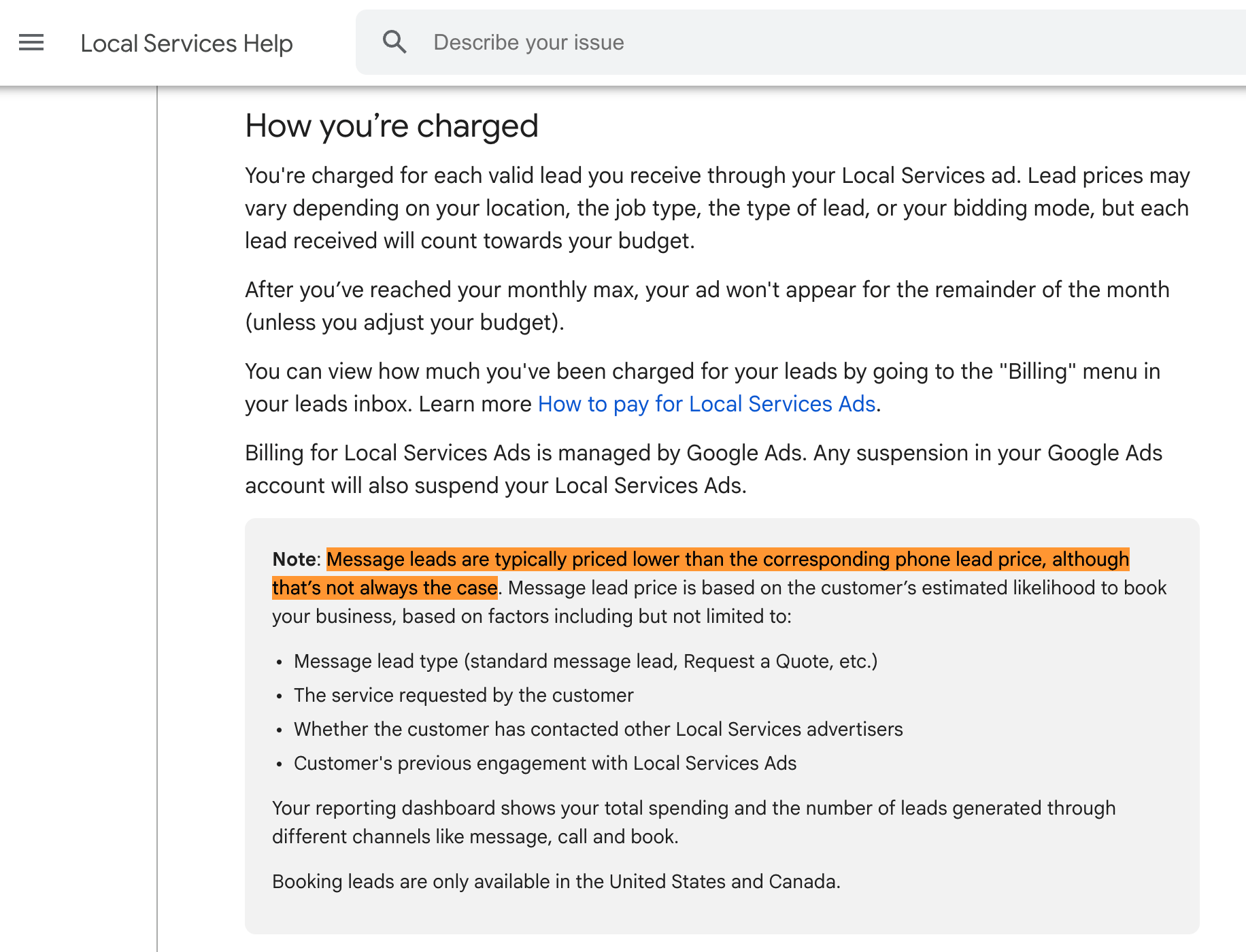This screenshot has height=952, width=1246.
Task: Open the hamburger main menu
Action: click(x=31, y=43)
